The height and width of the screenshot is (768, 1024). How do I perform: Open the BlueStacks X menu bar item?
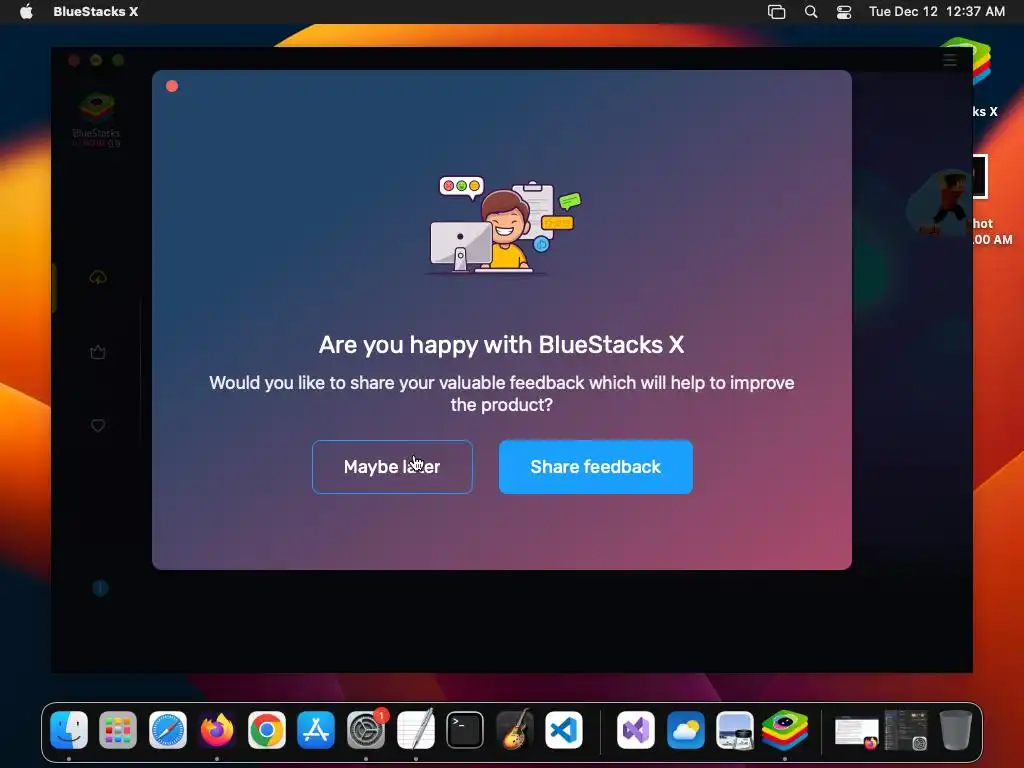point(95,12)
